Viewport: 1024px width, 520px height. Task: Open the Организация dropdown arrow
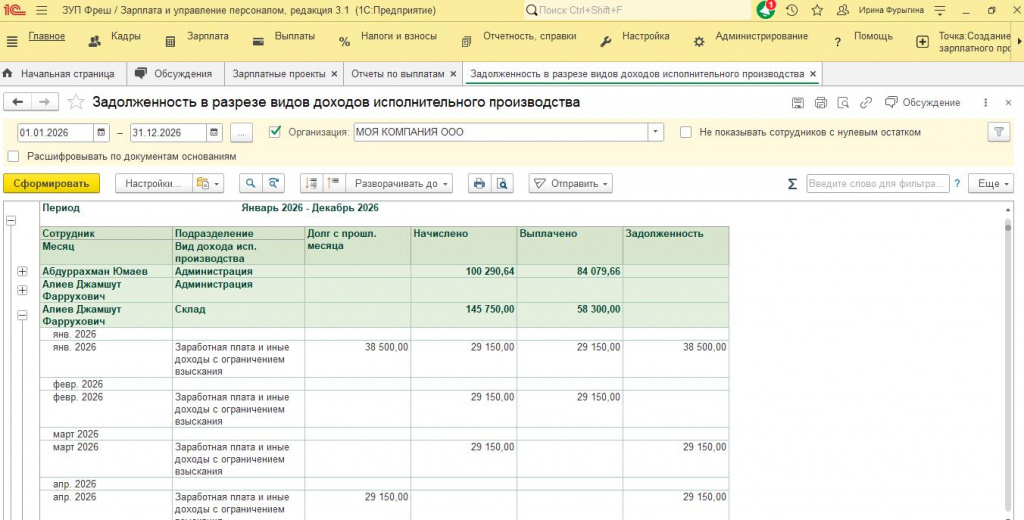[656, 132]
